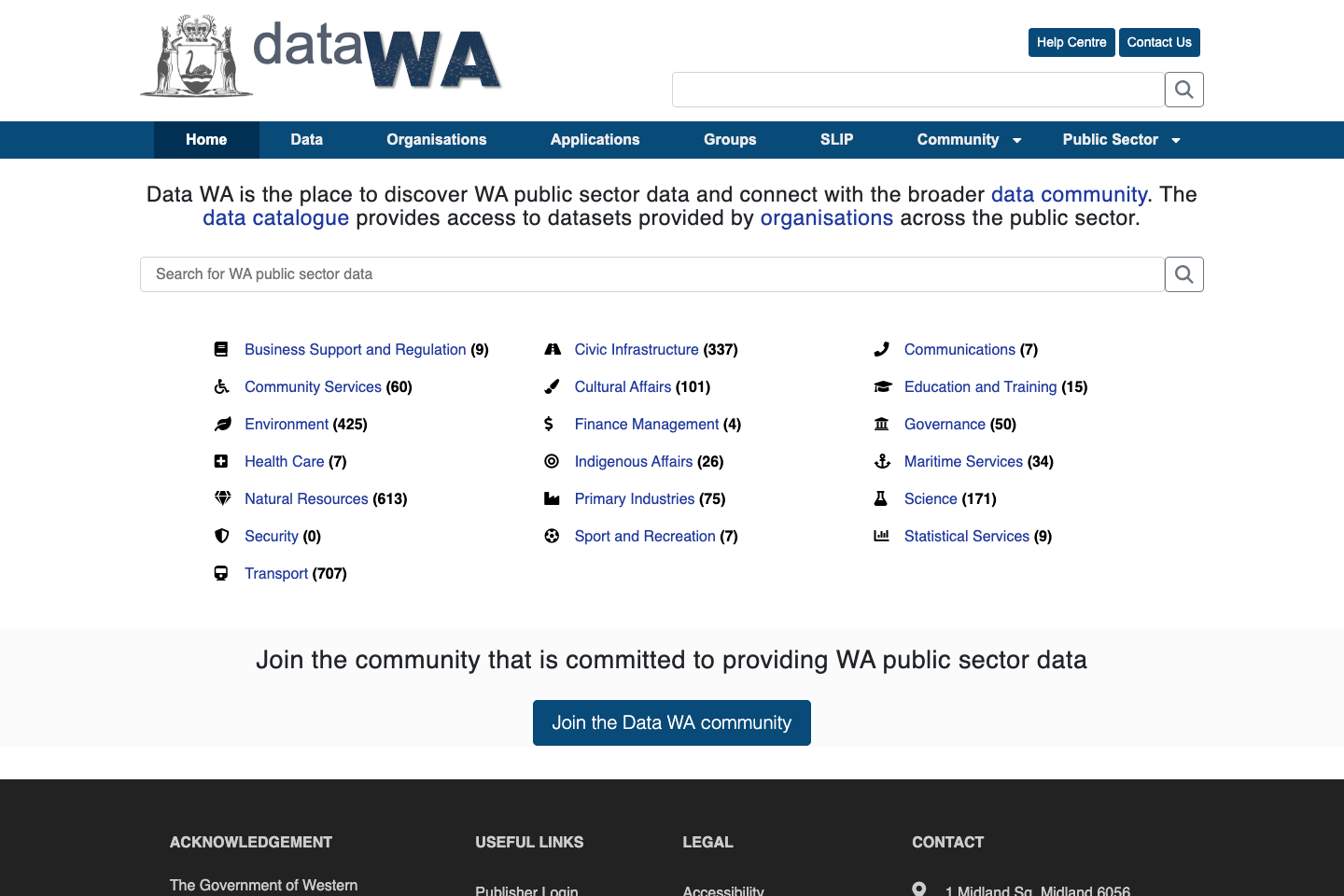The width and height of the screenshot is (1344, 896).
Task: Click the search icon next to the dataset search field
Action: click(x=1183, y=274)
